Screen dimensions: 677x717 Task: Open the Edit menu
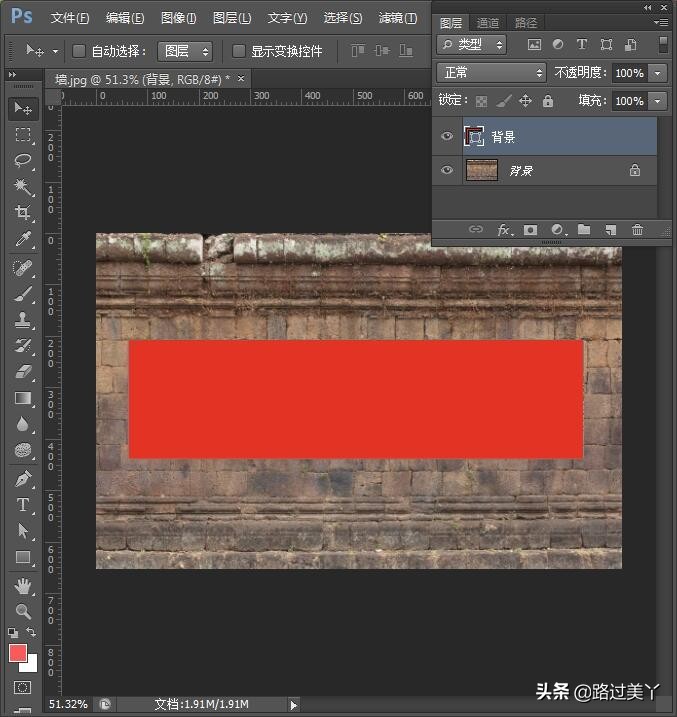pyautogui.click(x=125, y=18)
